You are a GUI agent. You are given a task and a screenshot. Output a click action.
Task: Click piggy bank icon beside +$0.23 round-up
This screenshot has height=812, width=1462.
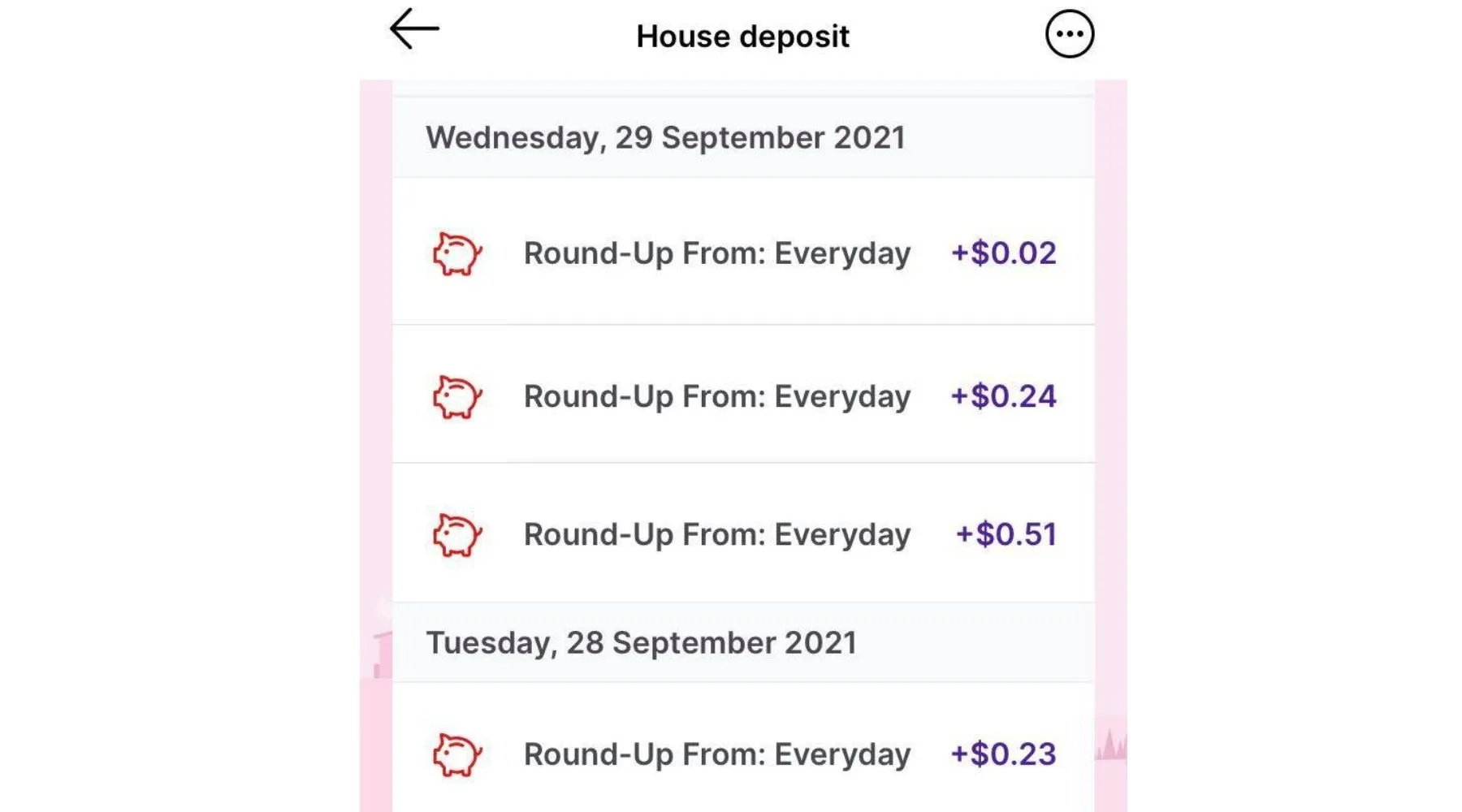click(456, 755)
